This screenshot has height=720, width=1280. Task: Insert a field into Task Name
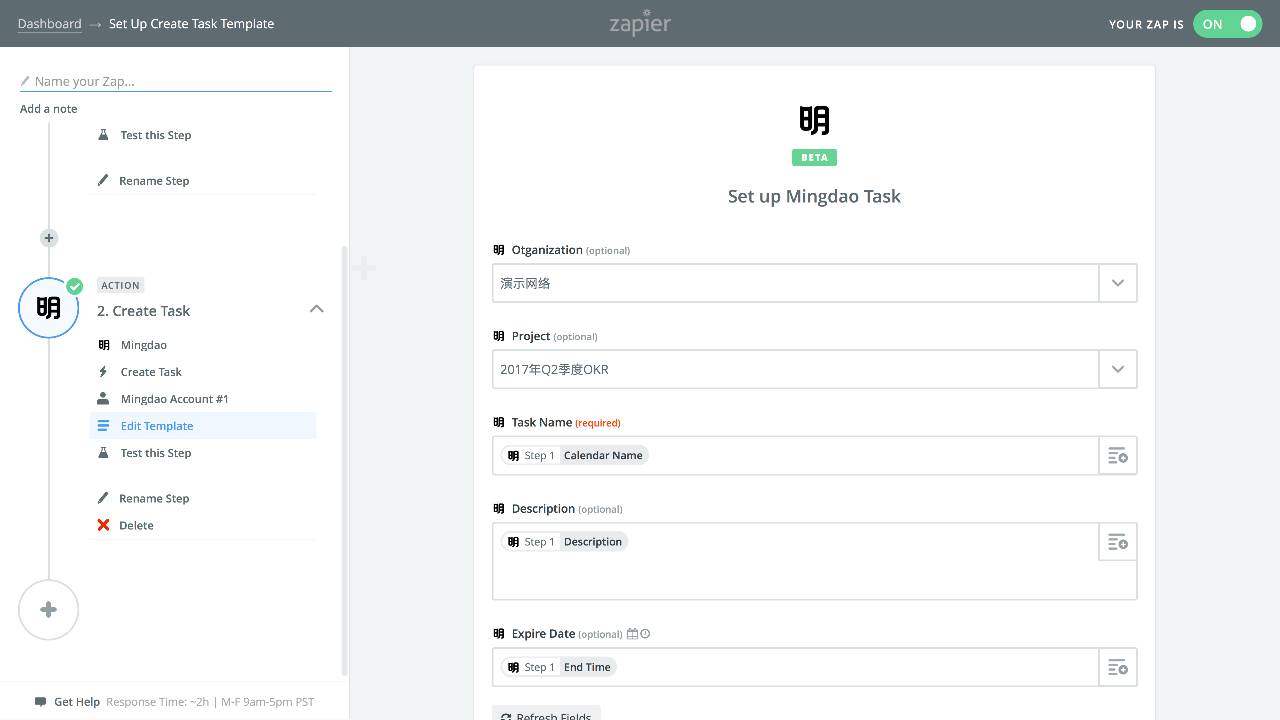(x=1118, y=456)
